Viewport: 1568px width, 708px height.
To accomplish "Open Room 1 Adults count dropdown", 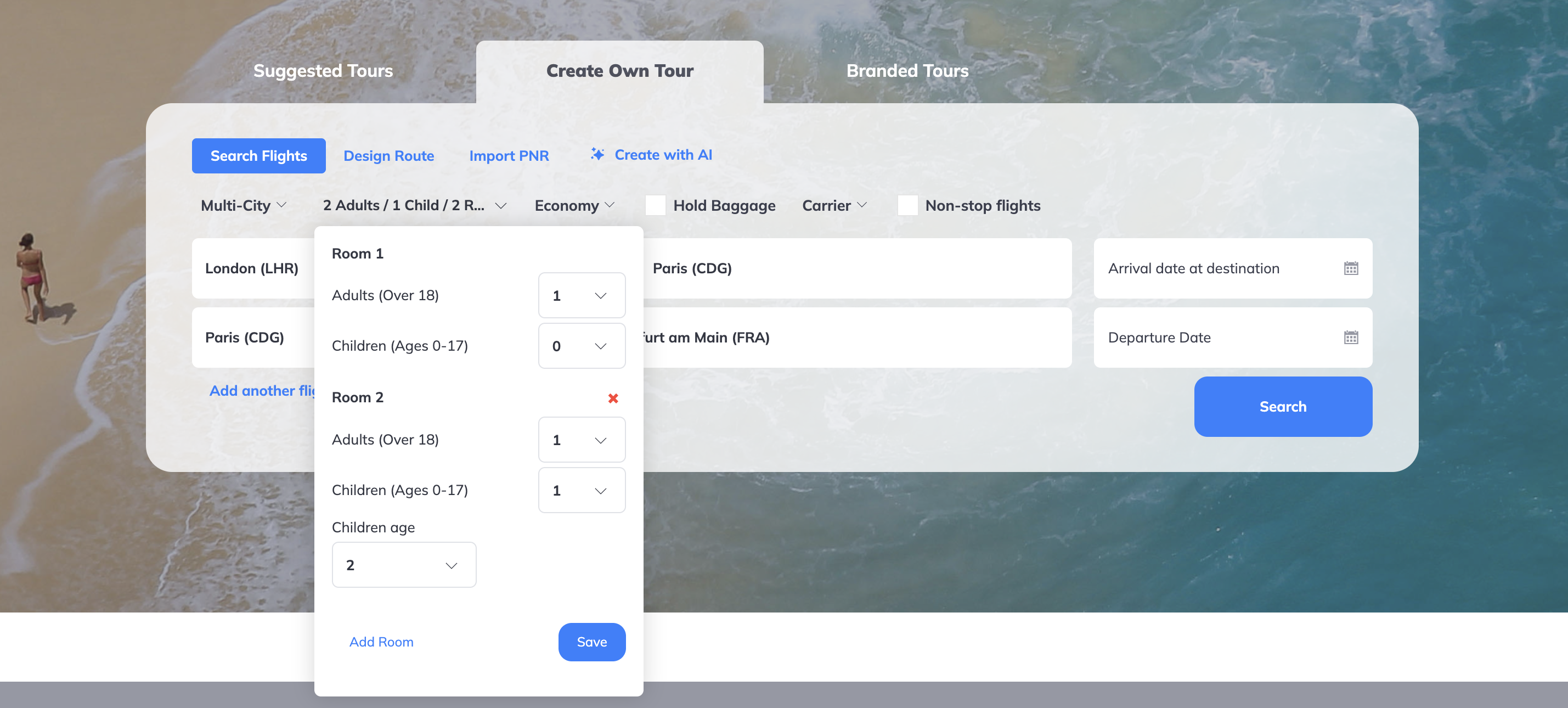I will click(582, 296).
